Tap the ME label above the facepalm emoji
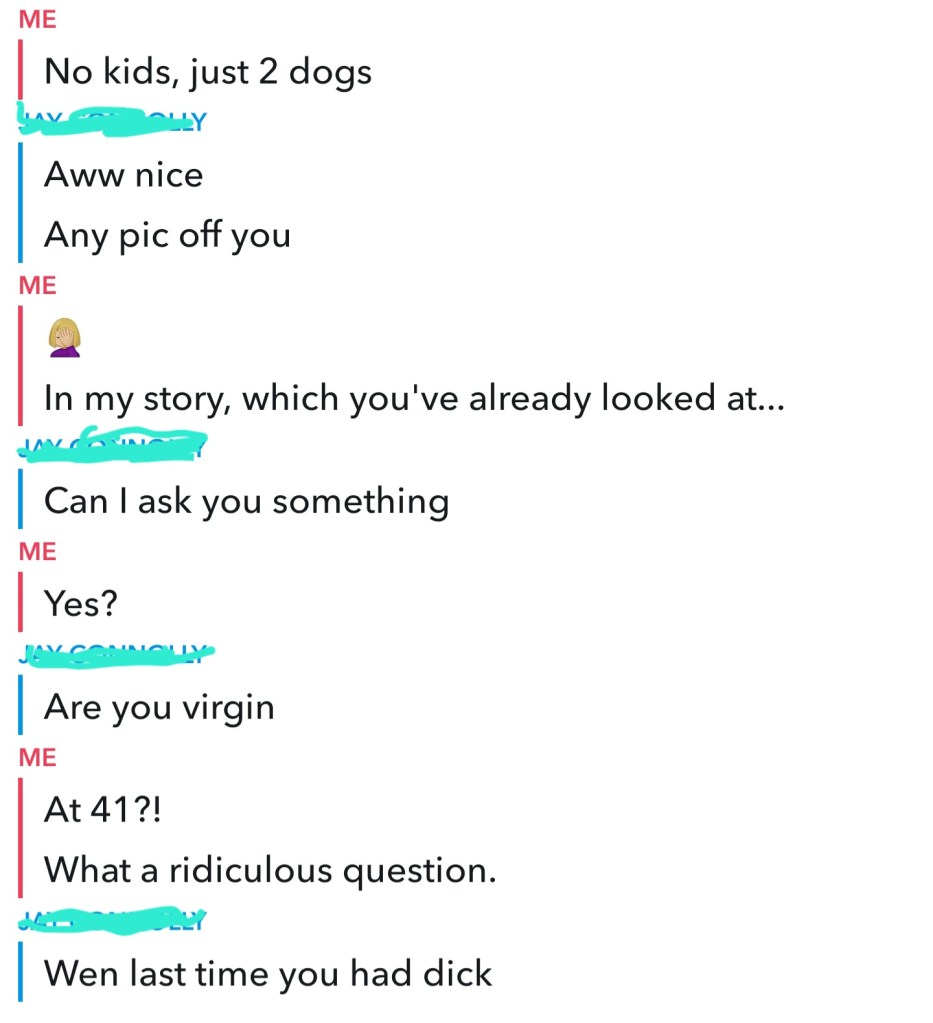 coord(38,284)
